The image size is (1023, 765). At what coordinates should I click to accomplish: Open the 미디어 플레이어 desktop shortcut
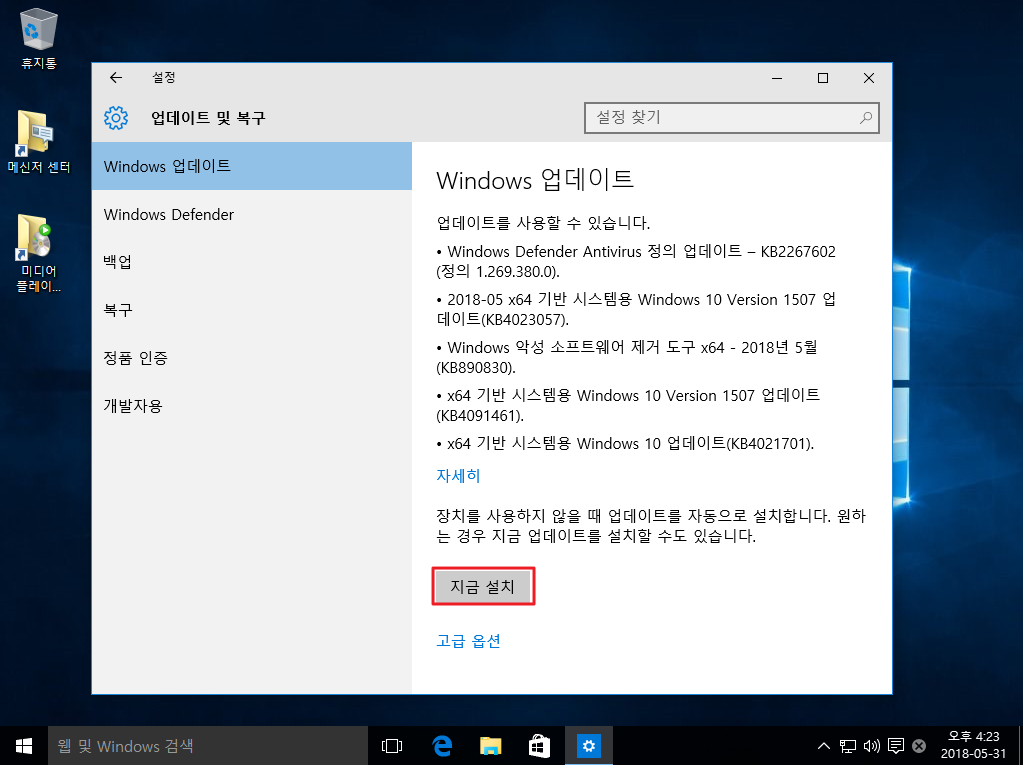[39, 253]
